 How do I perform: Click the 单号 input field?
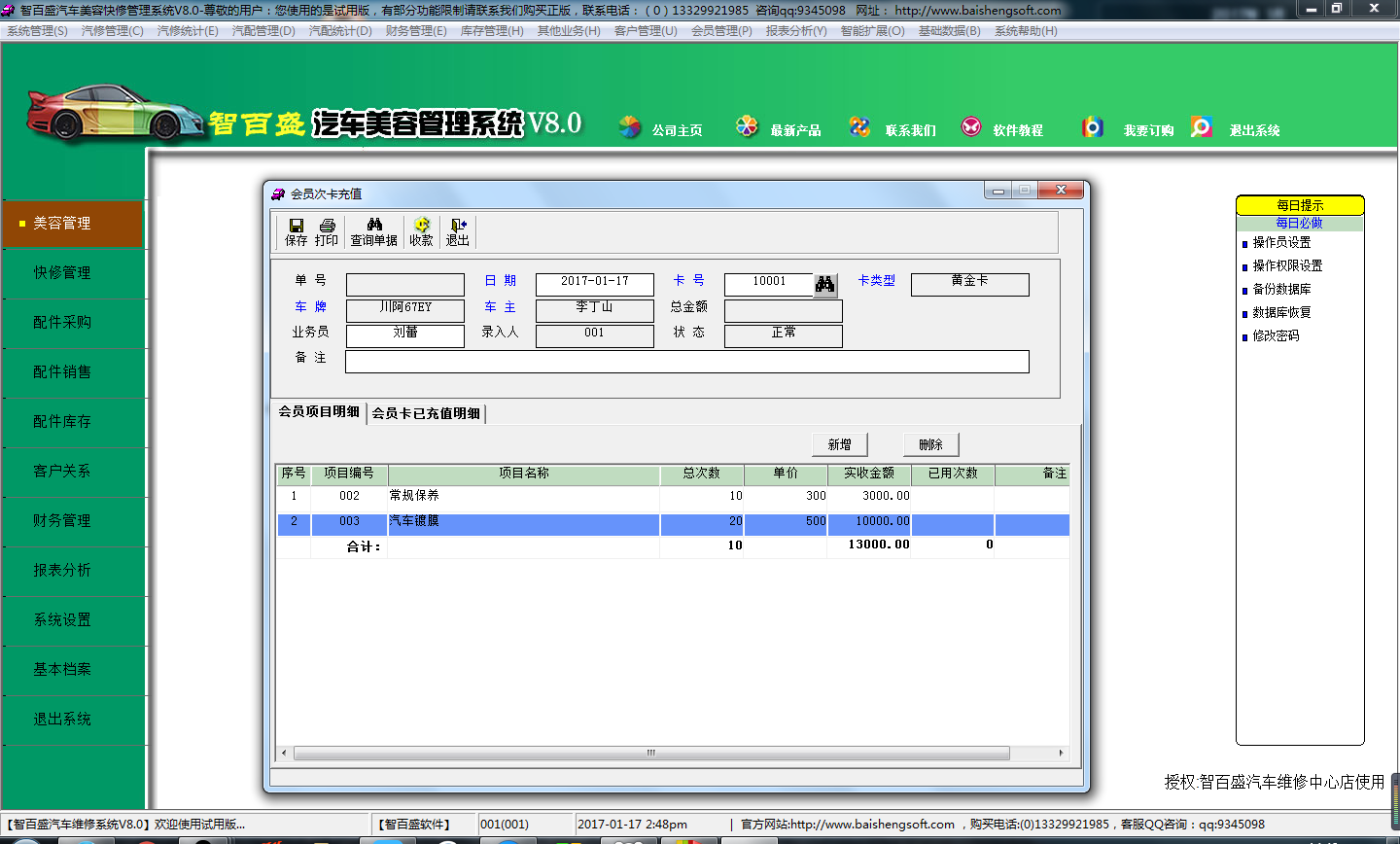405,285
